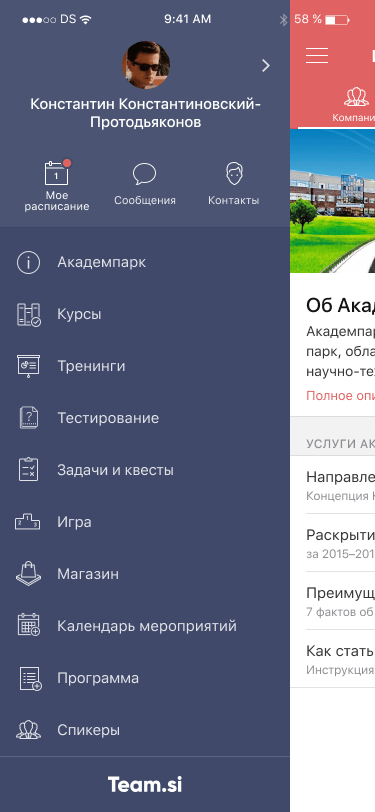Expand profile with the chevron arrow
The width and height of the screenshot is (375, 812).
point(266,65)
